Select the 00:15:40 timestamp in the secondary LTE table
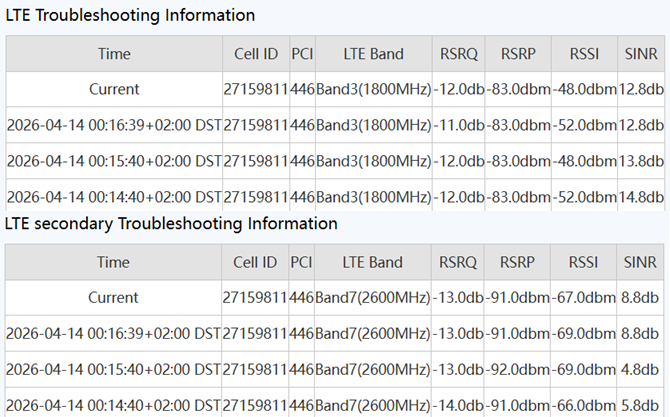This screenshot has height=417, width=670. (x=114, y=369)
